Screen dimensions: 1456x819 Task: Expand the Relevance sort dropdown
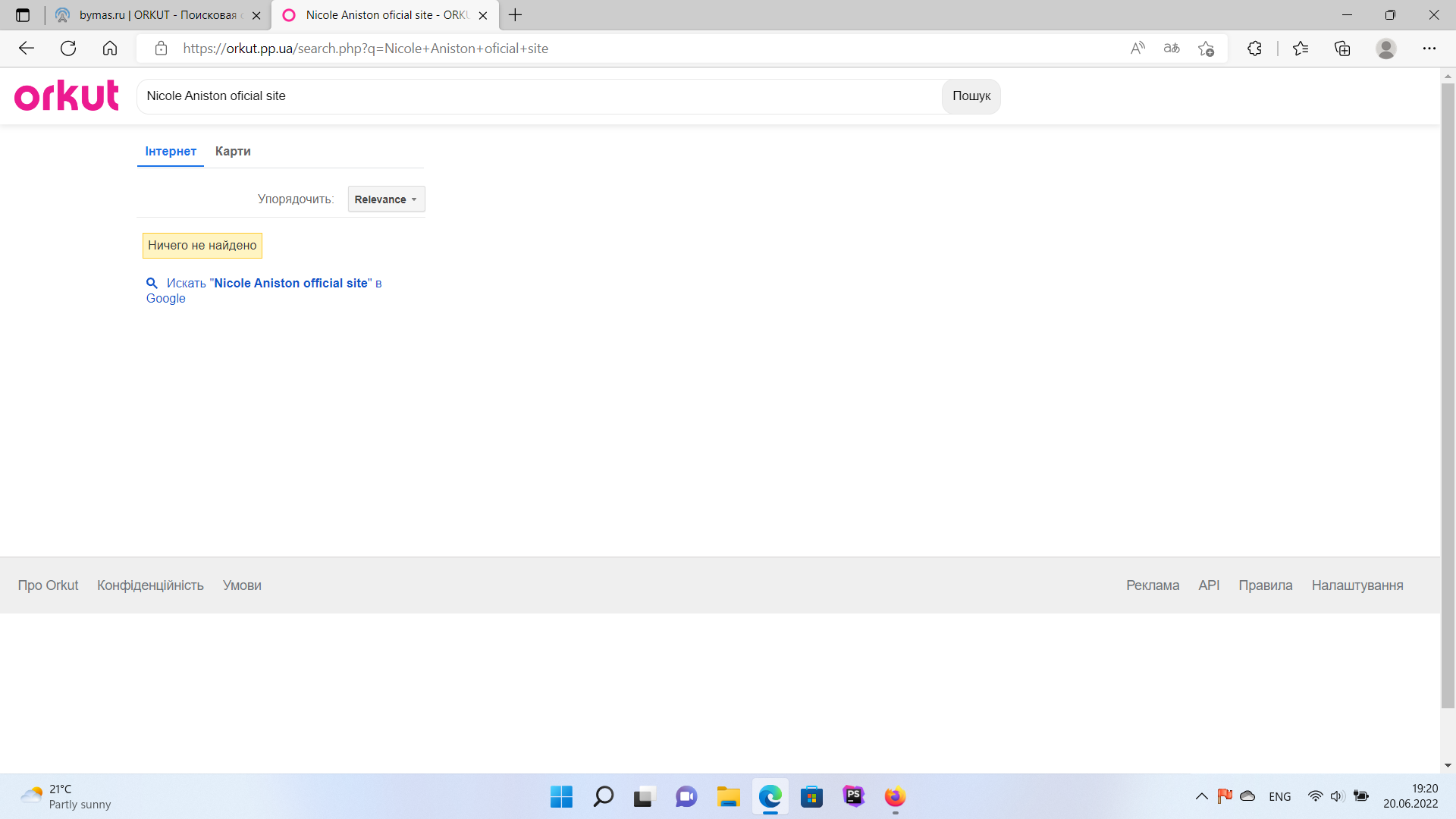[x=386, y=199]
